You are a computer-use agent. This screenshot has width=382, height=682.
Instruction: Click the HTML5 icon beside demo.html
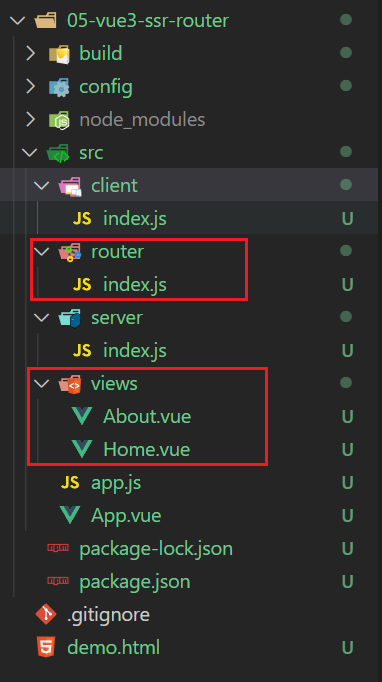(x=46, y=648)
